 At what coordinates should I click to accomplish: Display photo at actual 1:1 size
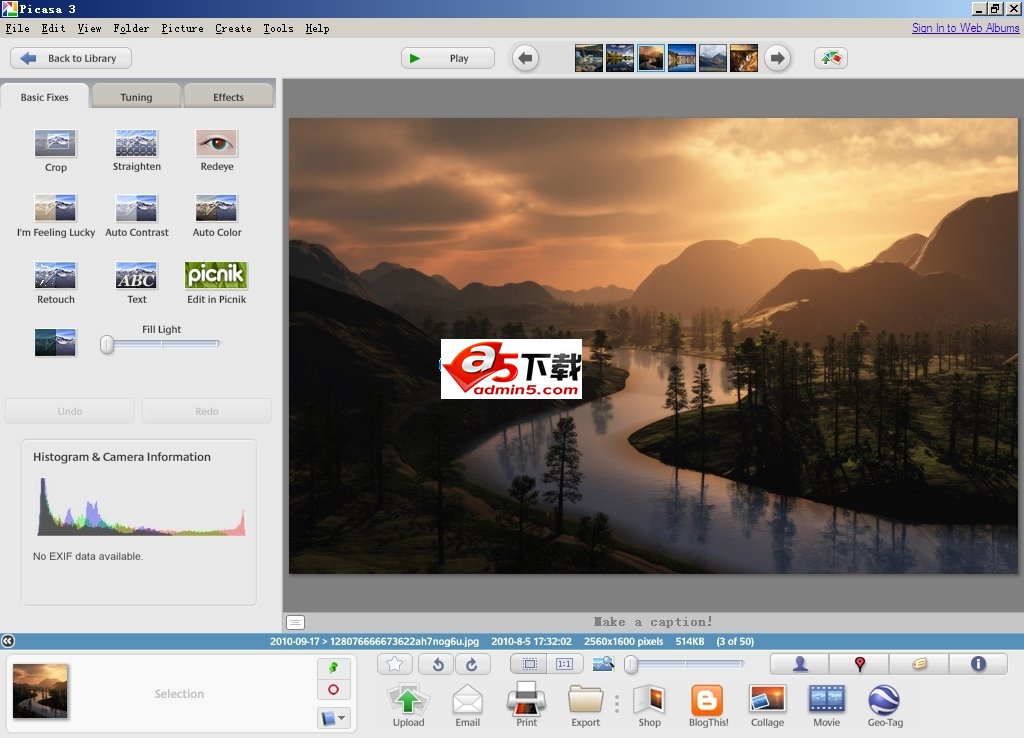coord(565,664)
